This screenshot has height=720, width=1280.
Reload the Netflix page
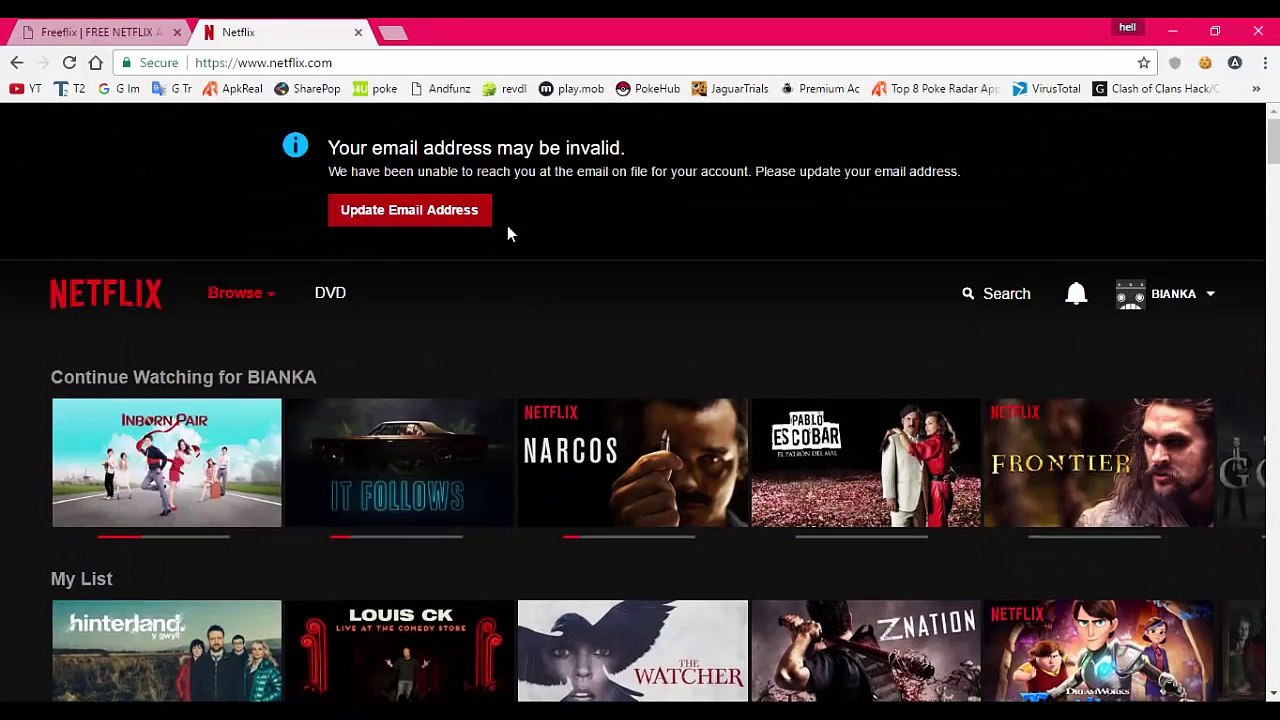(69, 62)
